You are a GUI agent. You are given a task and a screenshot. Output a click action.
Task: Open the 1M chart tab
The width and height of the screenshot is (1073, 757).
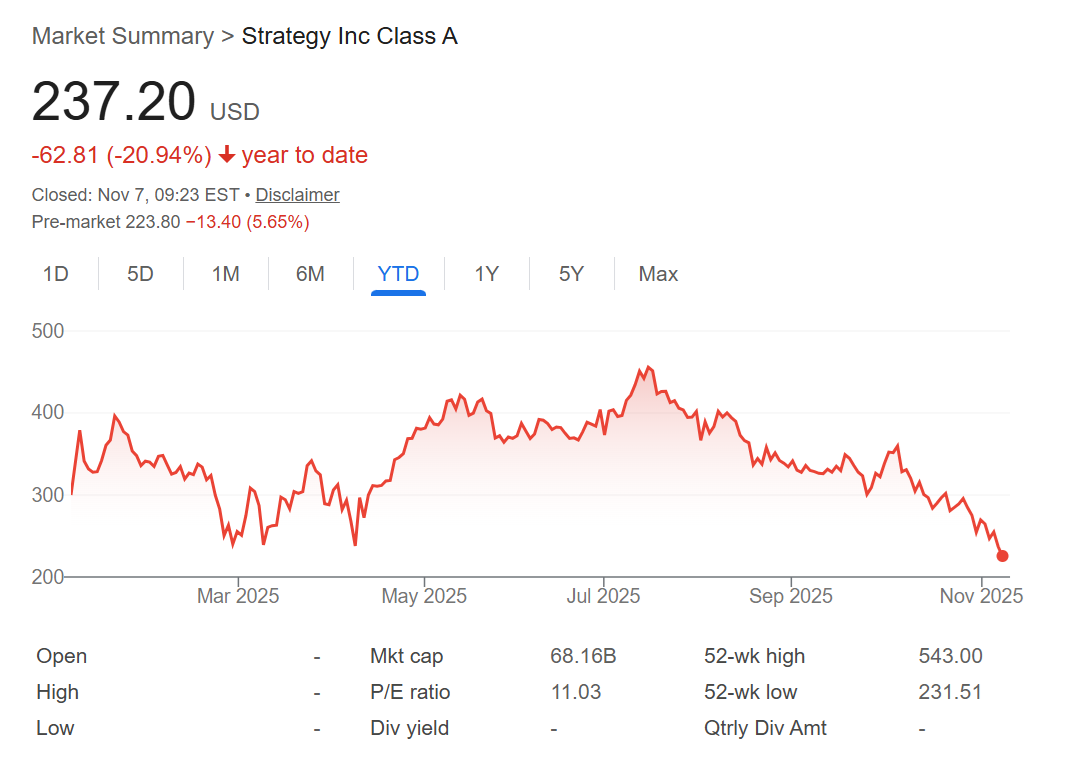pyautogui.click(x=225, y=273)
